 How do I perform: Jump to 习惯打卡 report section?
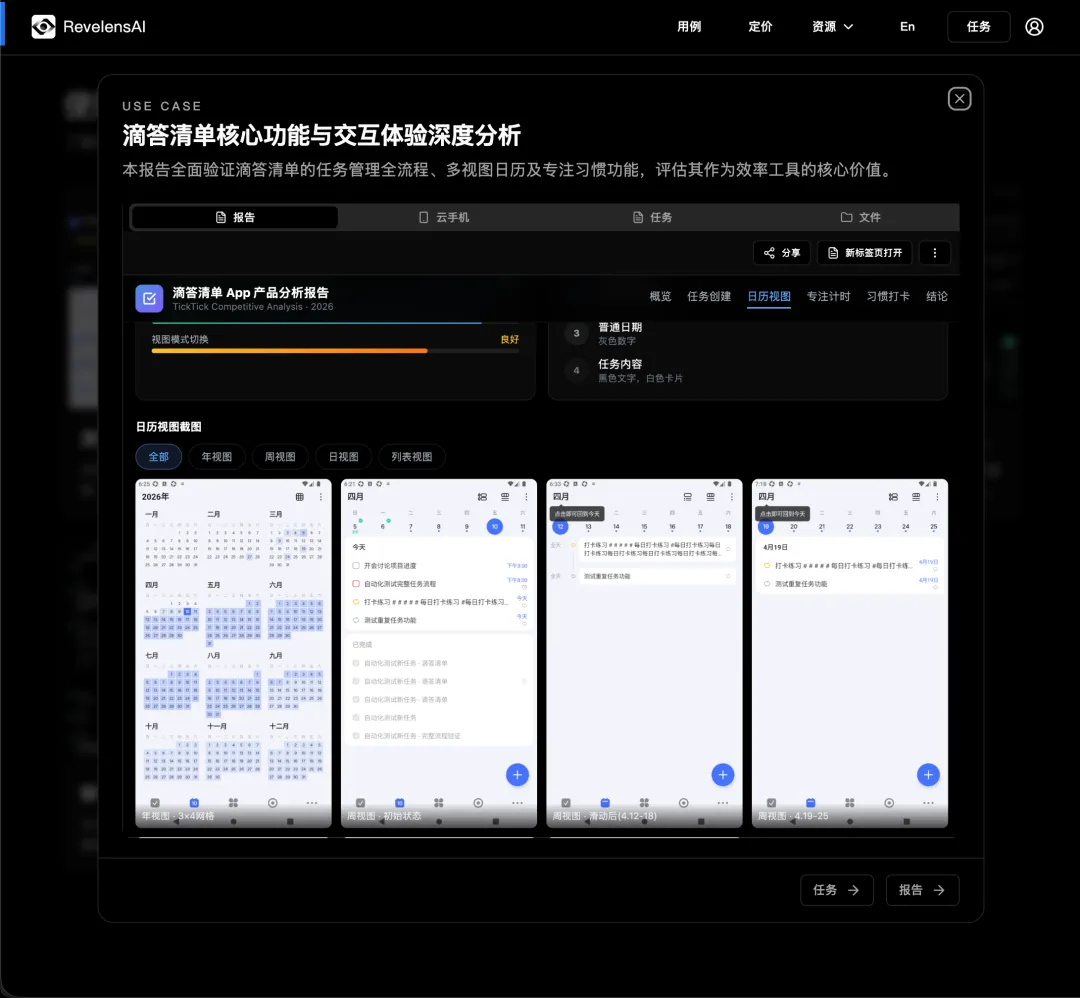[x=888, y=296]
